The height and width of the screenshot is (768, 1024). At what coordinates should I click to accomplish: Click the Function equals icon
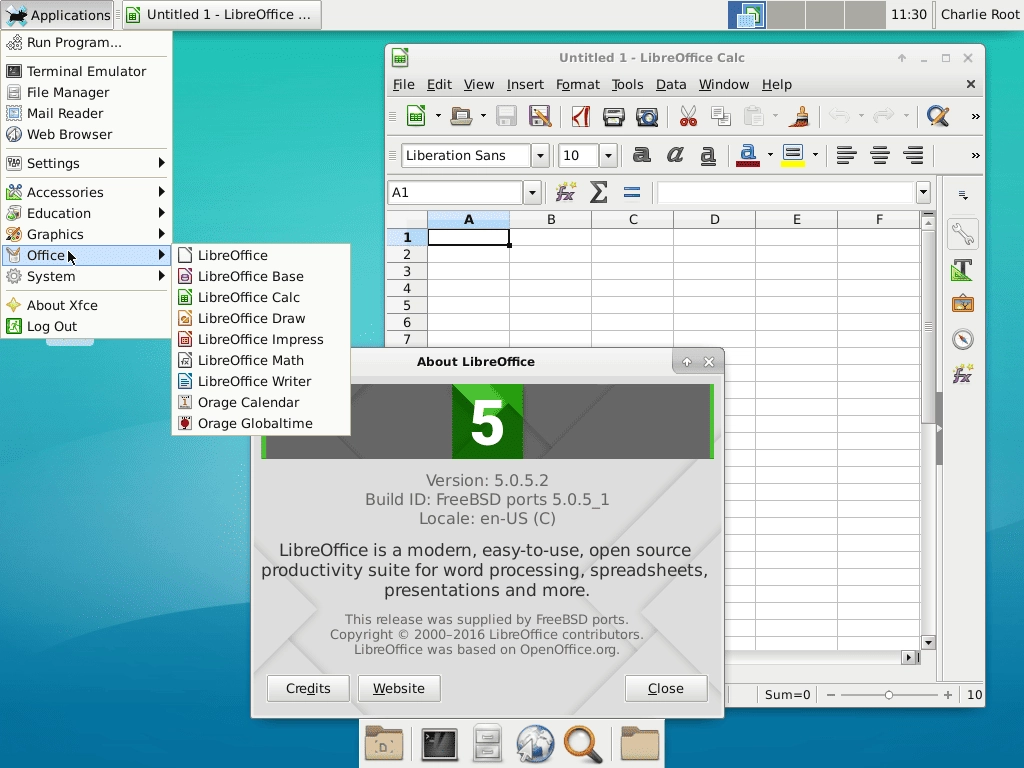point(632,193)
